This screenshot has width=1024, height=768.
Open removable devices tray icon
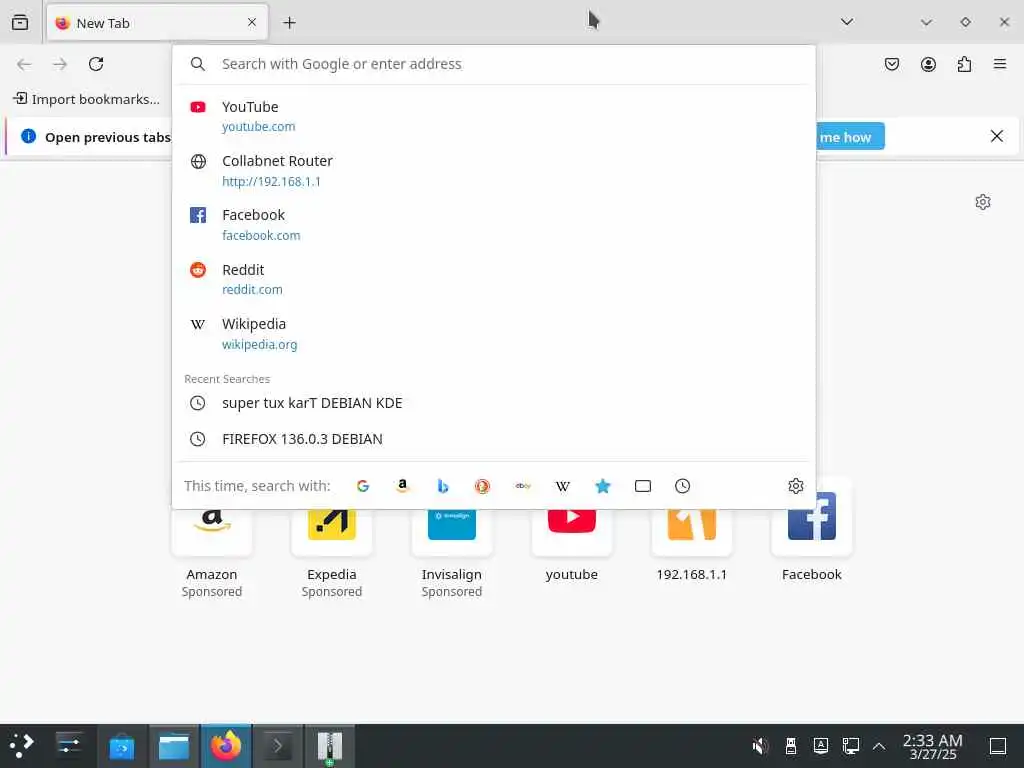click(791, 746)
